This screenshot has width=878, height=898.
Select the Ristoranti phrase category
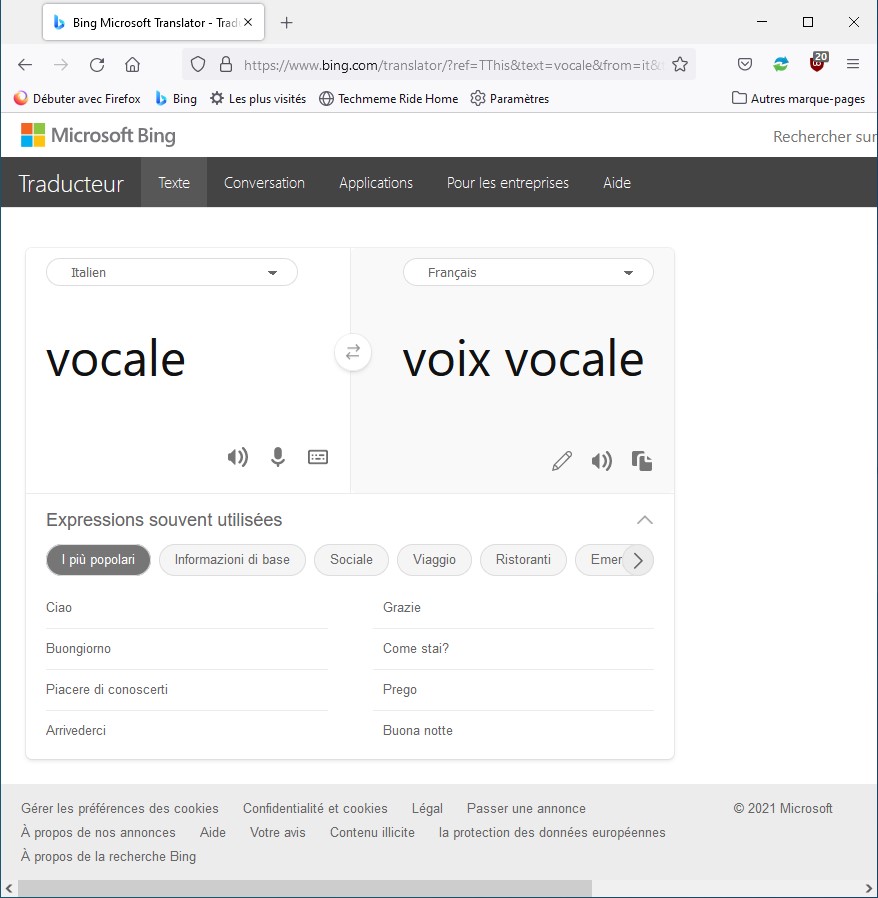(x=523, y=560)
